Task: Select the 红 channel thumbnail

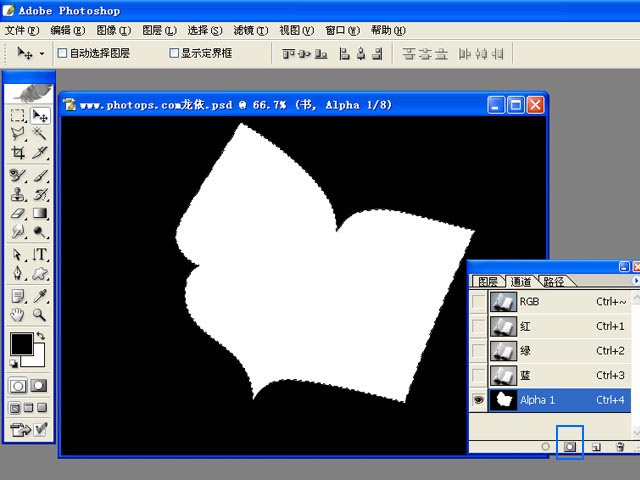Action: (502, 326)
